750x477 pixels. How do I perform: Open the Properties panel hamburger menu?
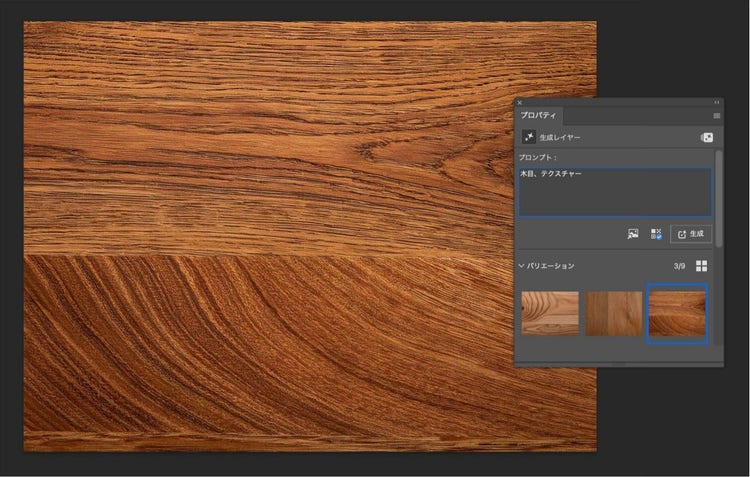(716, 116)
